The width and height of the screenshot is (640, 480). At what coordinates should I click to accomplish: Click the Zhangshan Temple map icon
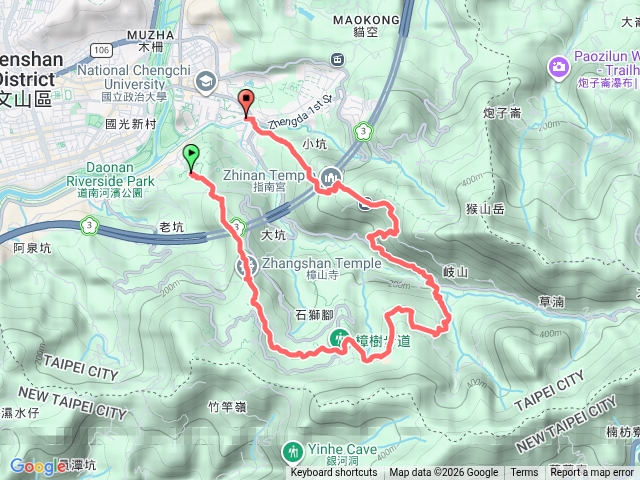pyautogui.click(x=247, y=266)
